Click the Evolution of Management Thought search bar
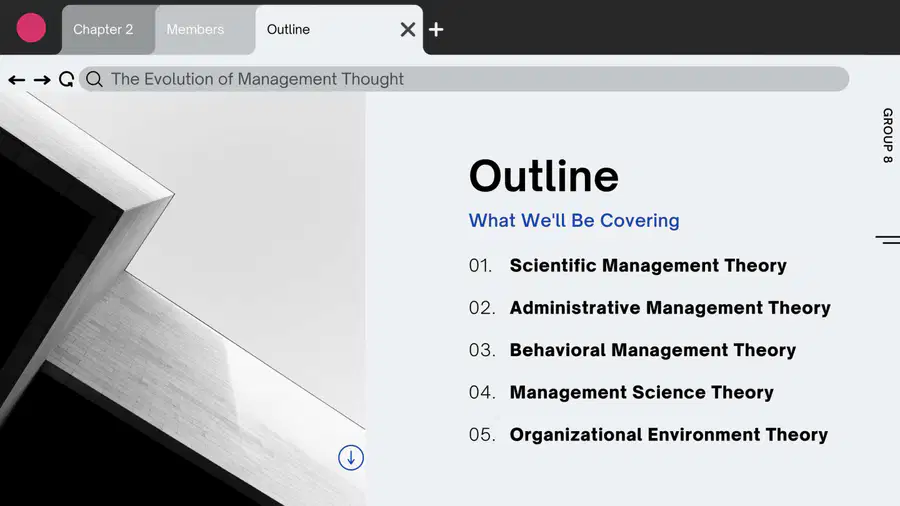900x506 pixels. pos(464,79)
